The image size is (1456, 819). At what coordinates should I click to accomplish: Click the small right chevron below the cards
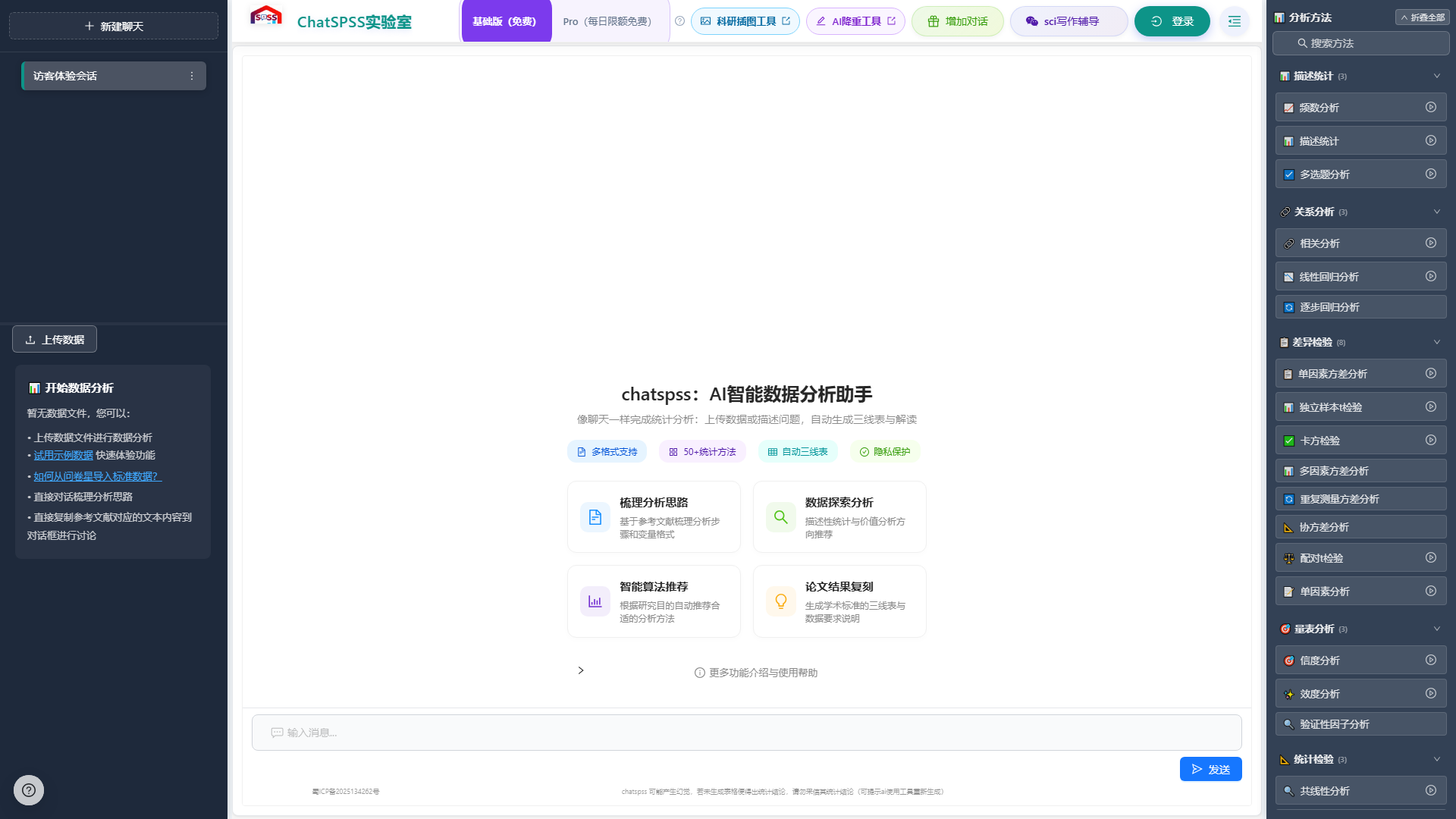tap(581, 670)
